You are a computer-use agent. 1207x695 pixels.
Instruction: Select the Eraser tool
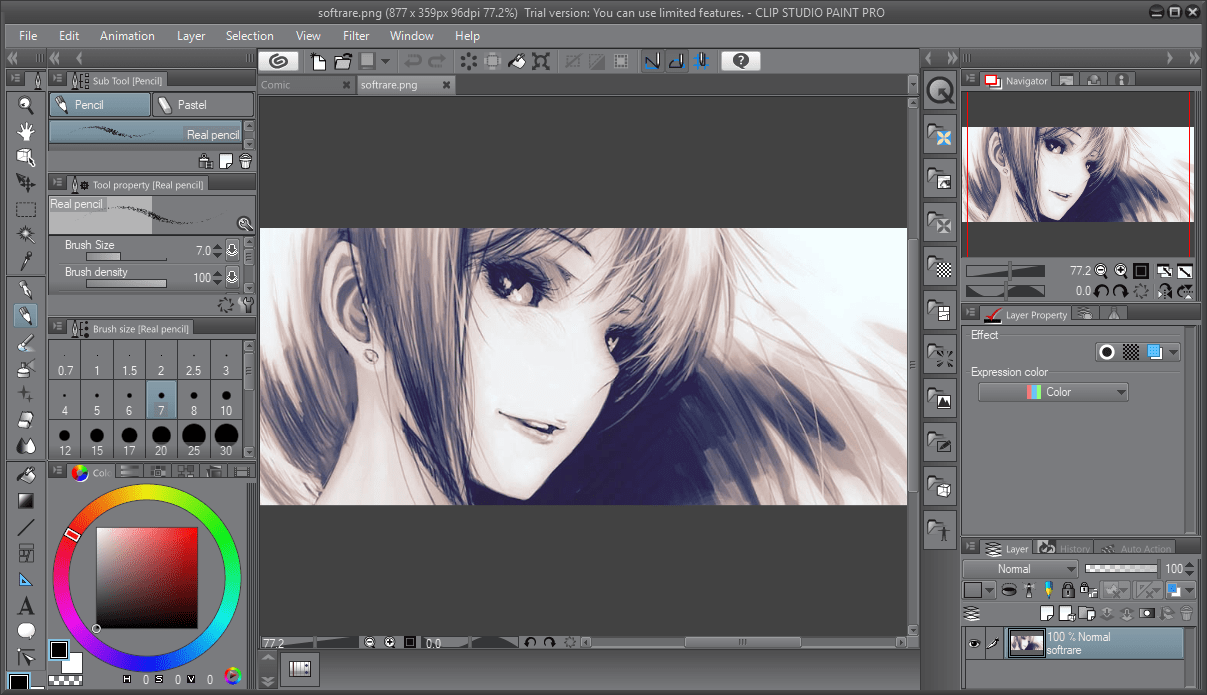coord(26,419)
